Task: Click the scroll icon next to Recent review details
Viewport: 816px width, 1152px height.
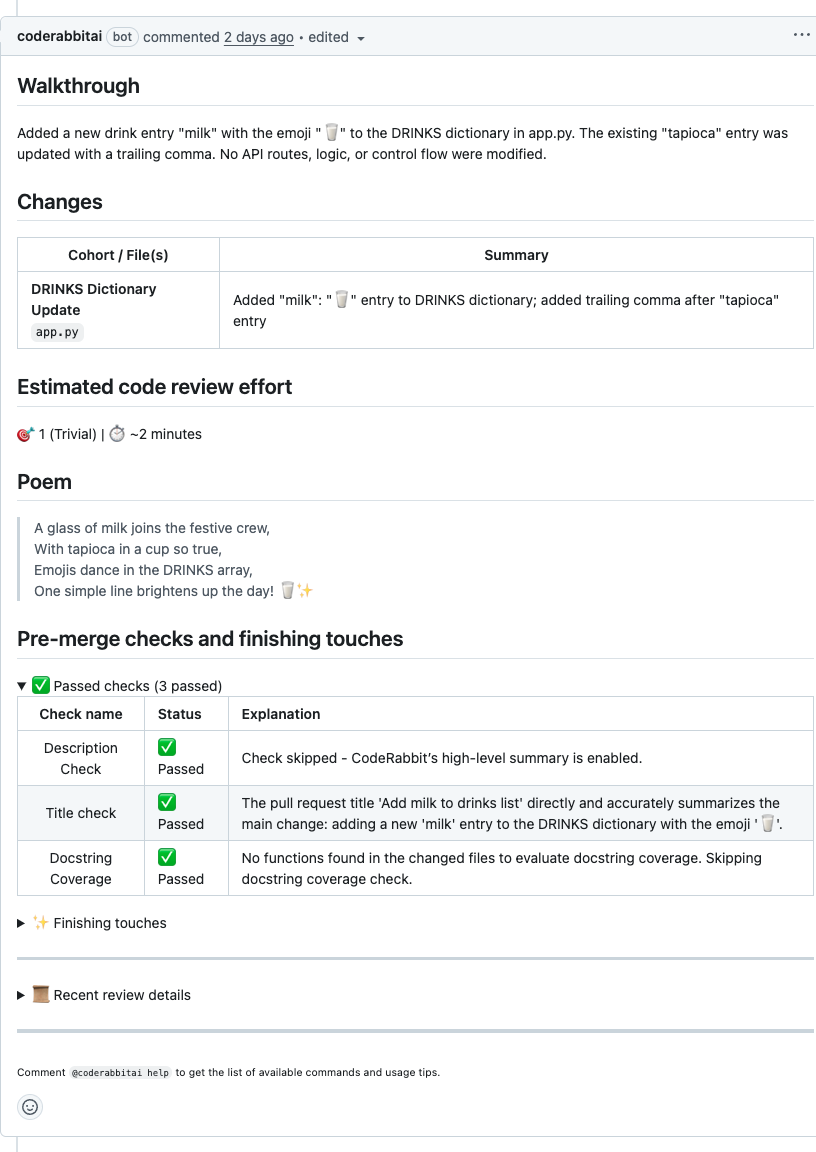Action: [x=40, y=994]
